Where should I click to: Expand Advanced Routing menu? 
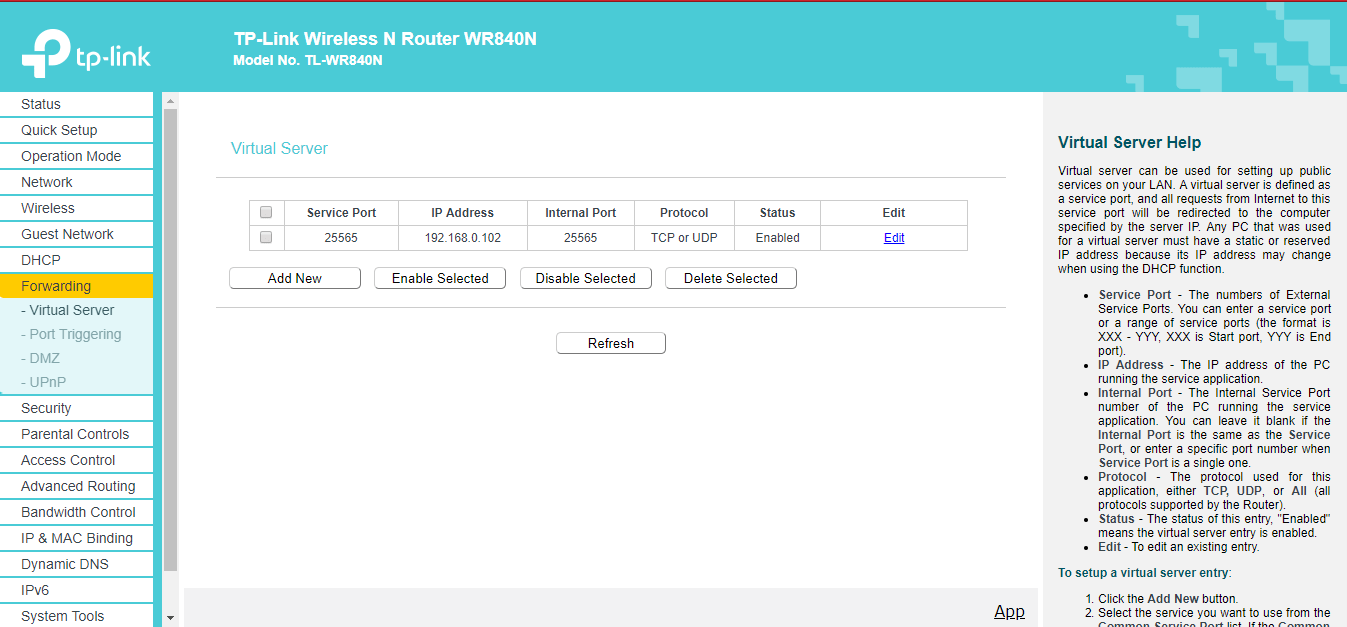pos(76,486)
